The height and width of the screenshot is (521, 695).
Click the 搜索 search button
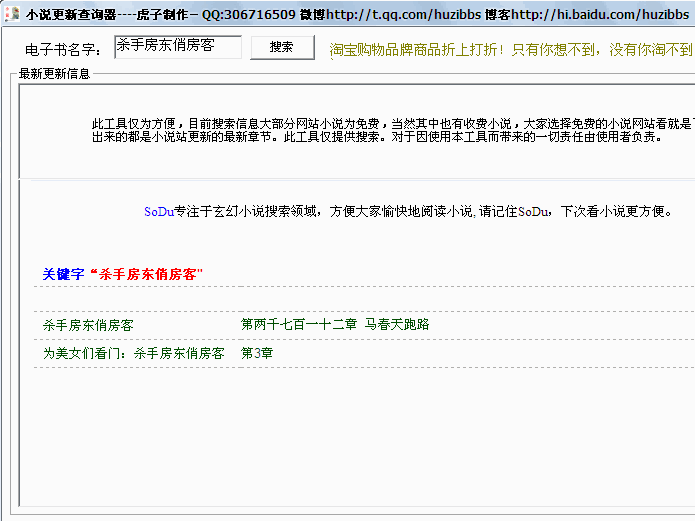click(282, 47)
